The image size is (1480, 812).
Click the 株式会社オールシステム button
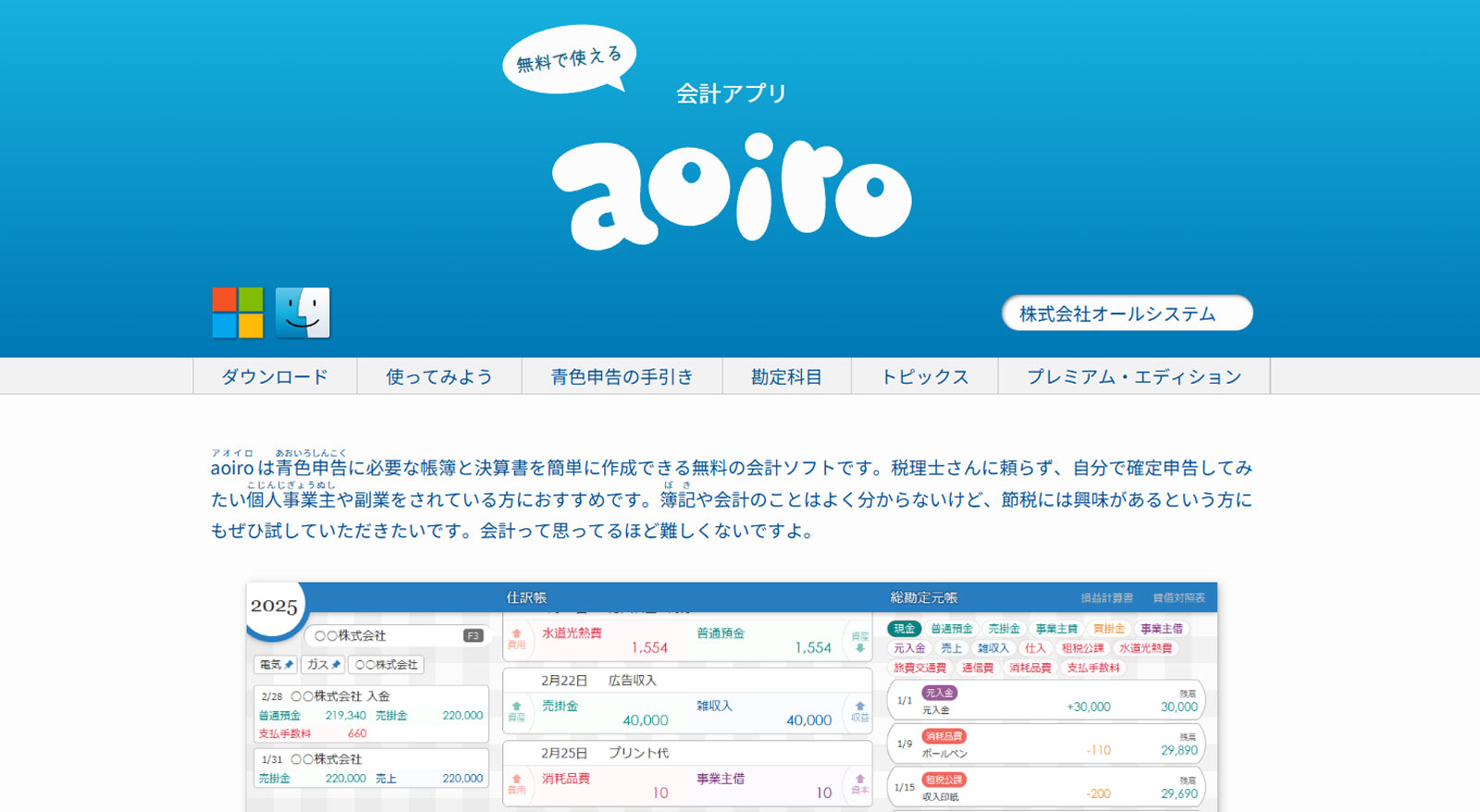(1127, 314)
